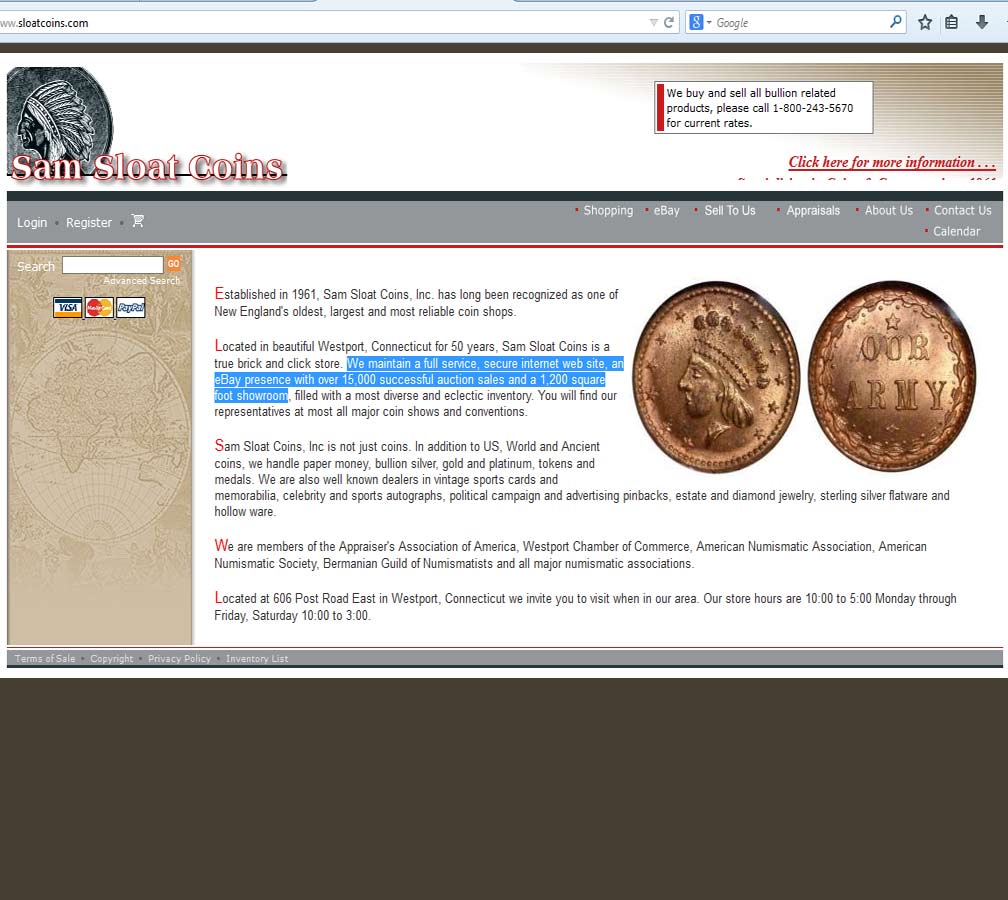Open the Shopping menu item
Image resolution: width=1008 pixels, height=900 pixels.
tap(608, 210)
